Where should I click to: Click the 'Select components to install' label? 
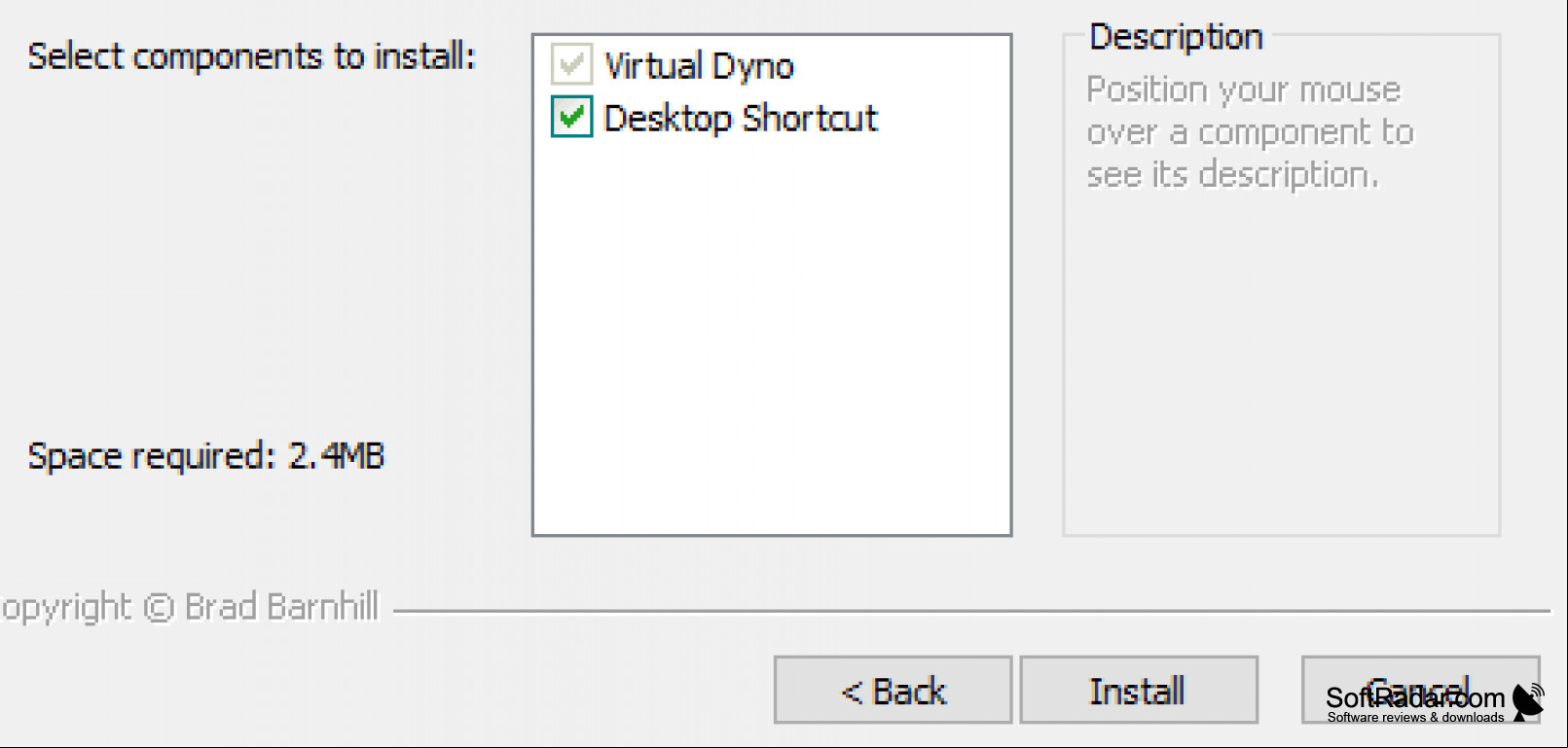[x=251, y=56]
